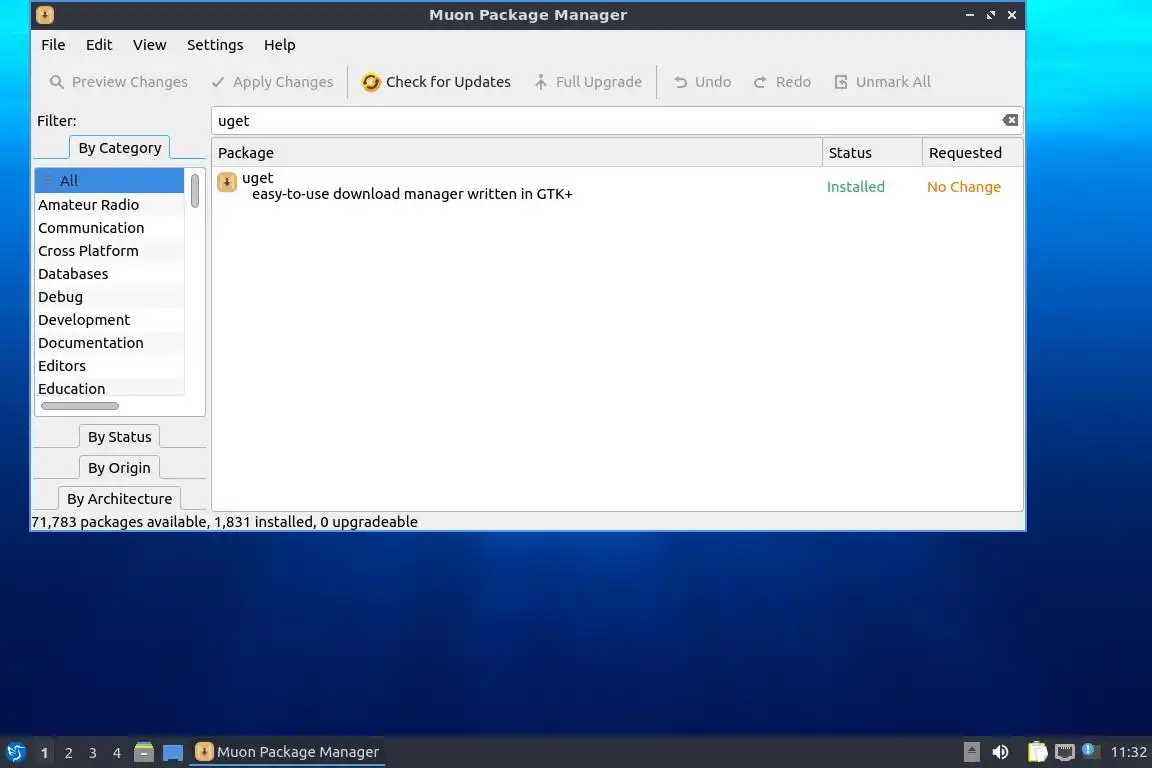Select the Education category
Screen dimensions: 1152x768
coord(109,387)
